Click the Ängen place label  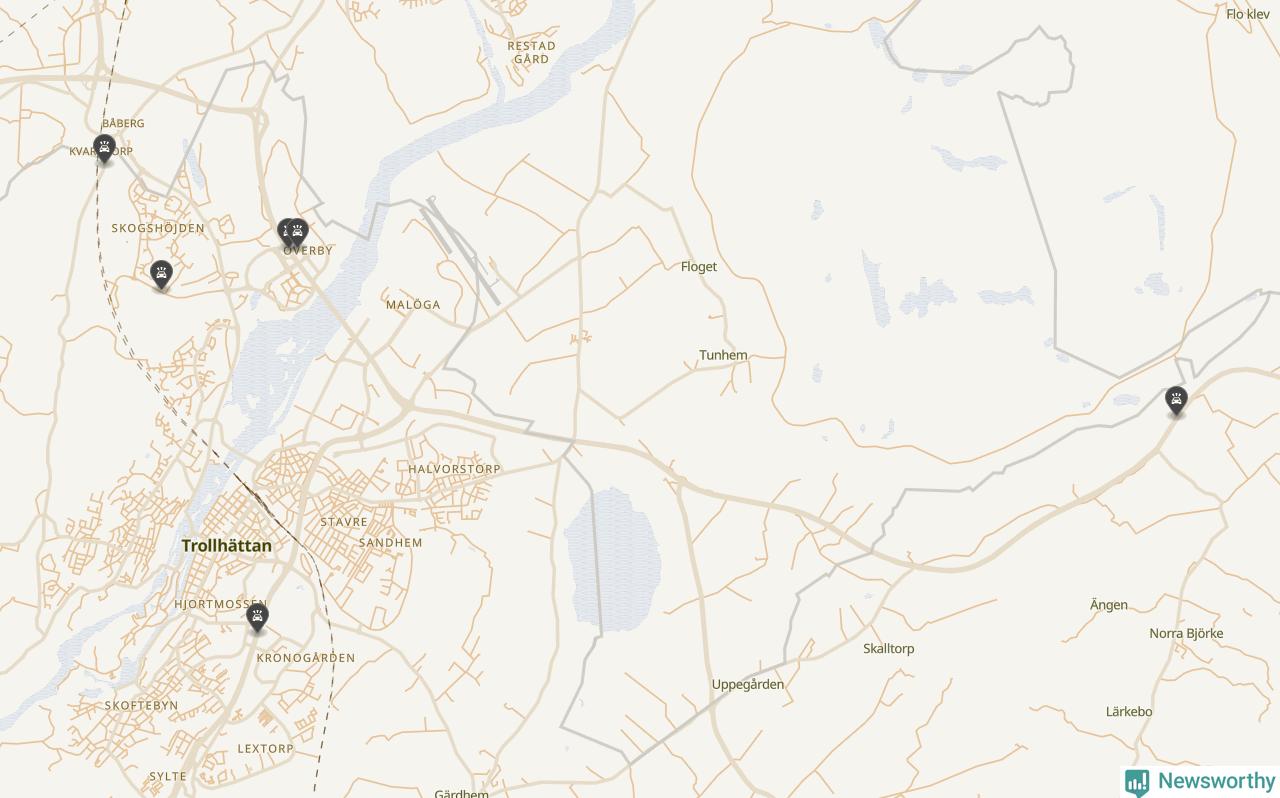[x=1109, y=605]
